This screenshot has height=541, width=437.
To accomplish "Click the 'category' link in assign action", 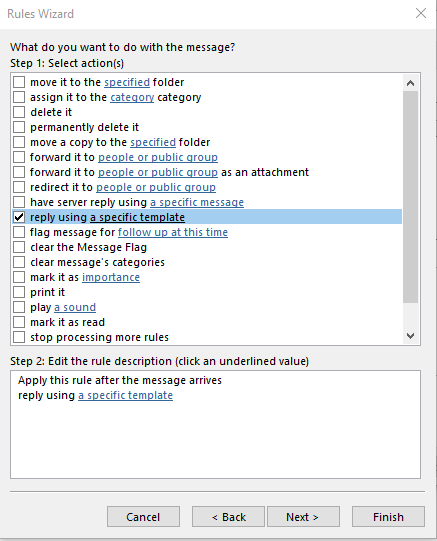I will (x=132, y=97).
